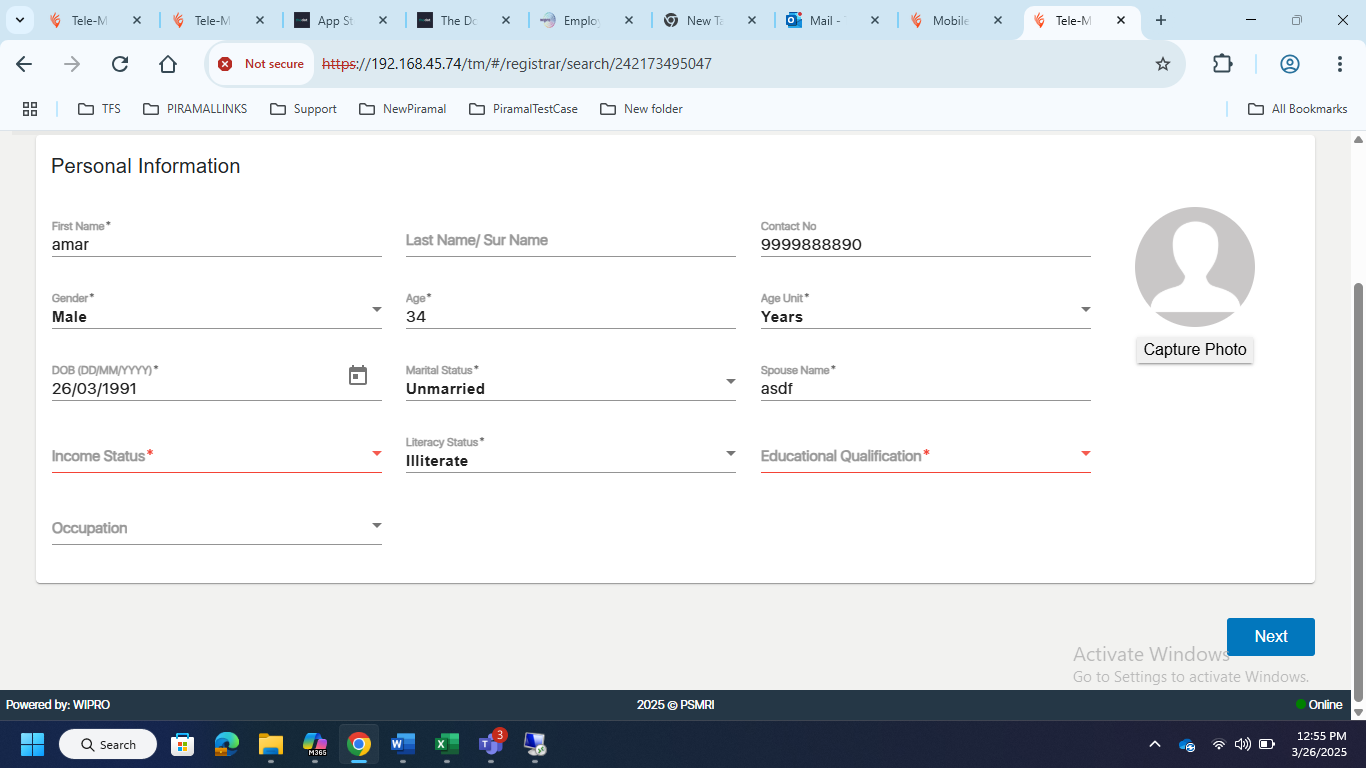
Task: Open Microsoft Teams from the taskbar
Action: (491, 744)
